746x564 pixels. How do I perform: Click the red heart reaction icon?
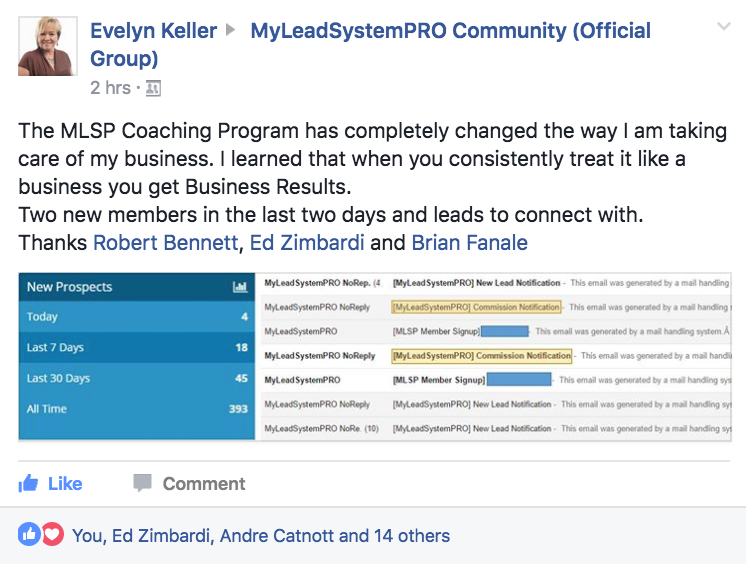pos(52,534)
